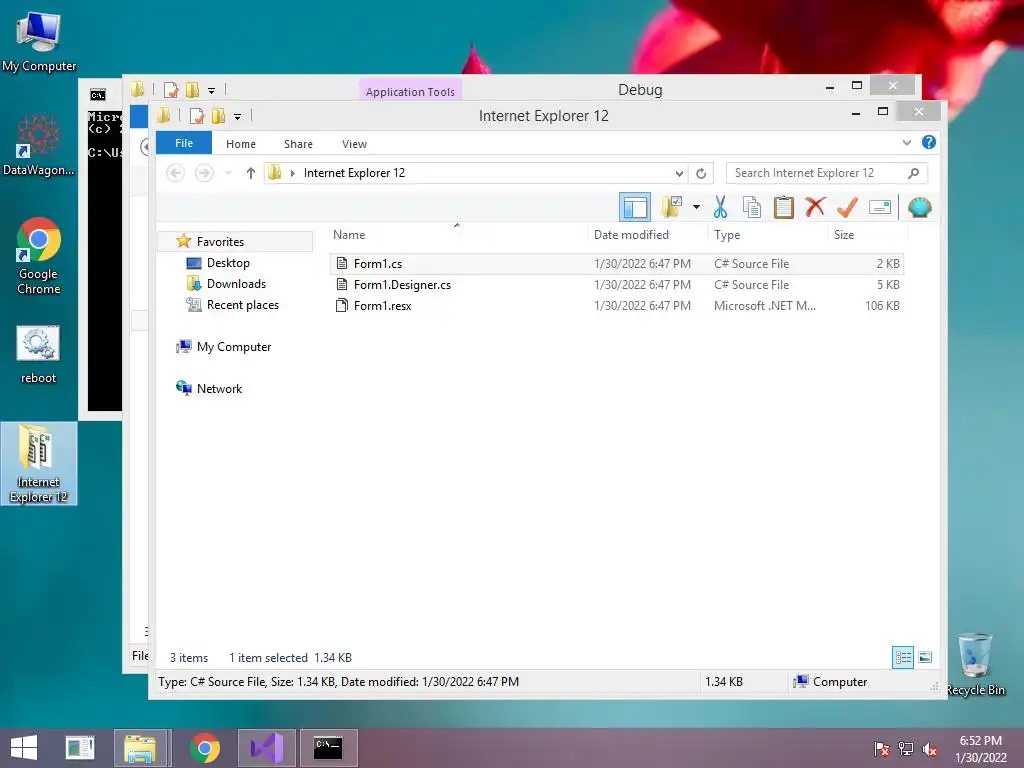Screen dimensions: 1024x768
Task: Open the Home ribbon tab
Action: click(x=240, y=144)
